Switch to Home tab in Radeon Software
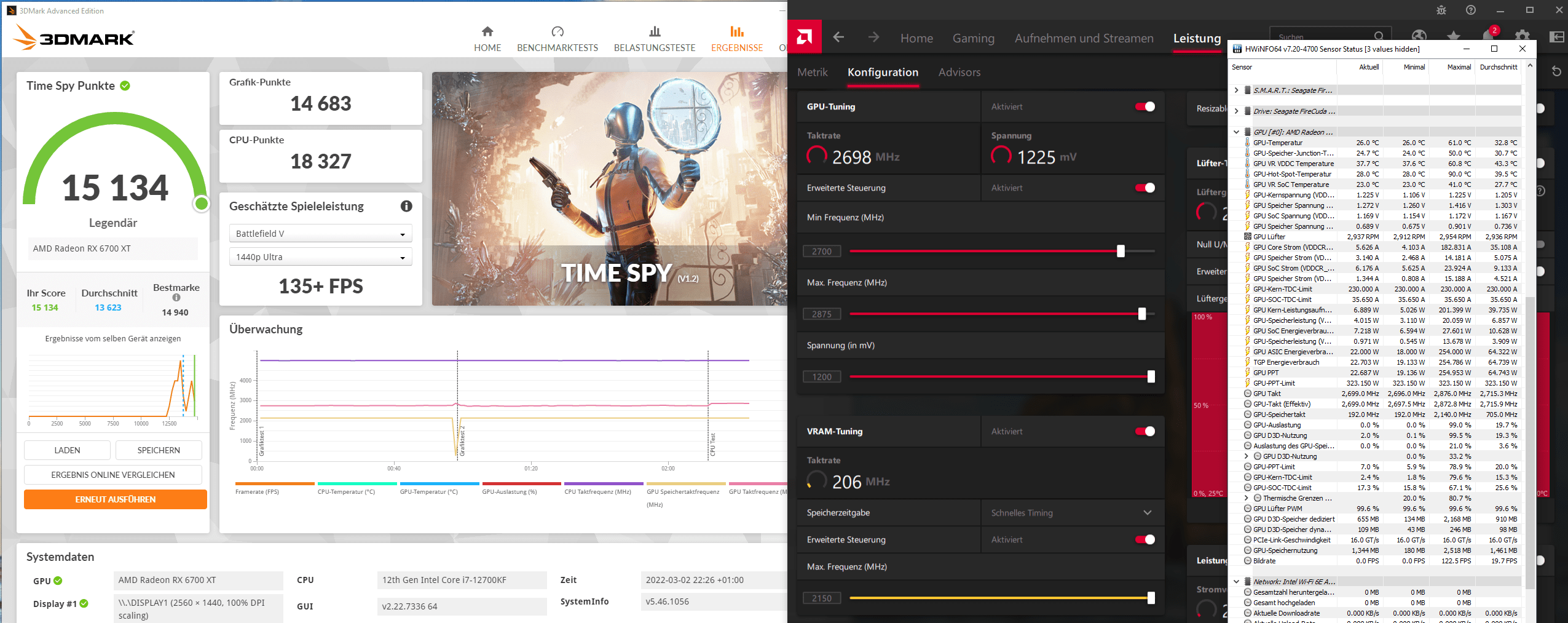Image resolution: width=1568 pixels, height=623 pixels. pyautogui.click(x=916, y=38)
